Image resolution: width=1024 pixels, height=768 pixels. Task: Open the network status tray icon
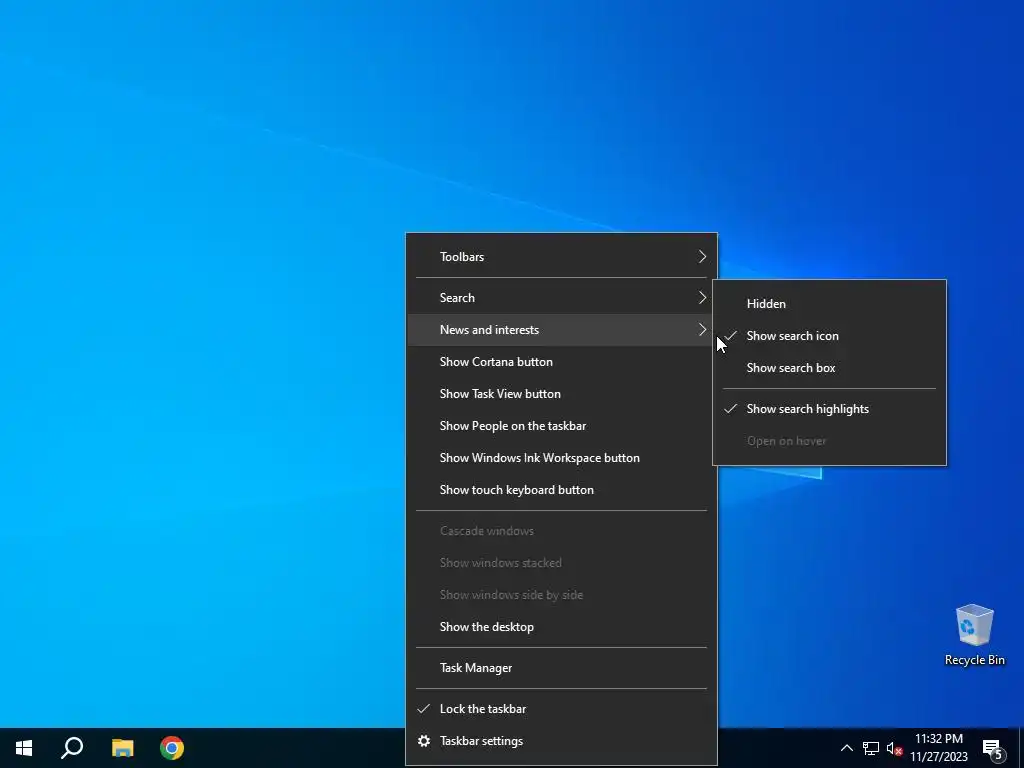871,748
